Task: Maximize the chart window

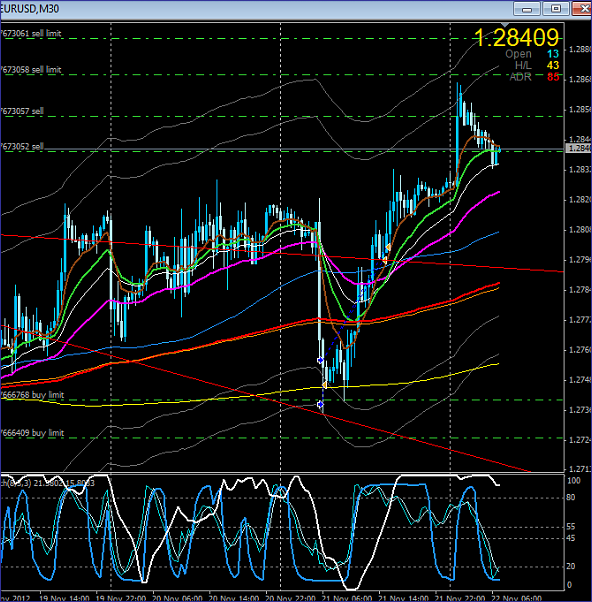Action: (556, 8)
